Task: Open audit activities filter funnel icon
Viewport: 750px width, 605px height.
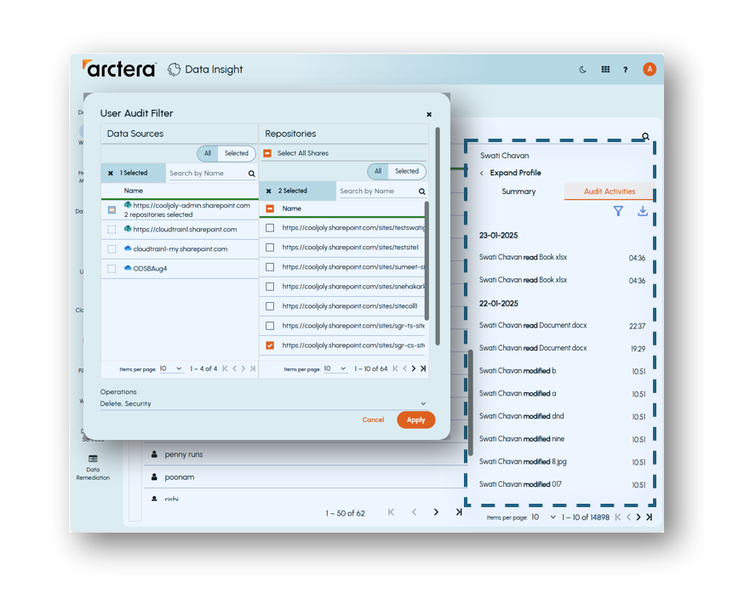Action: coord(618,211)
